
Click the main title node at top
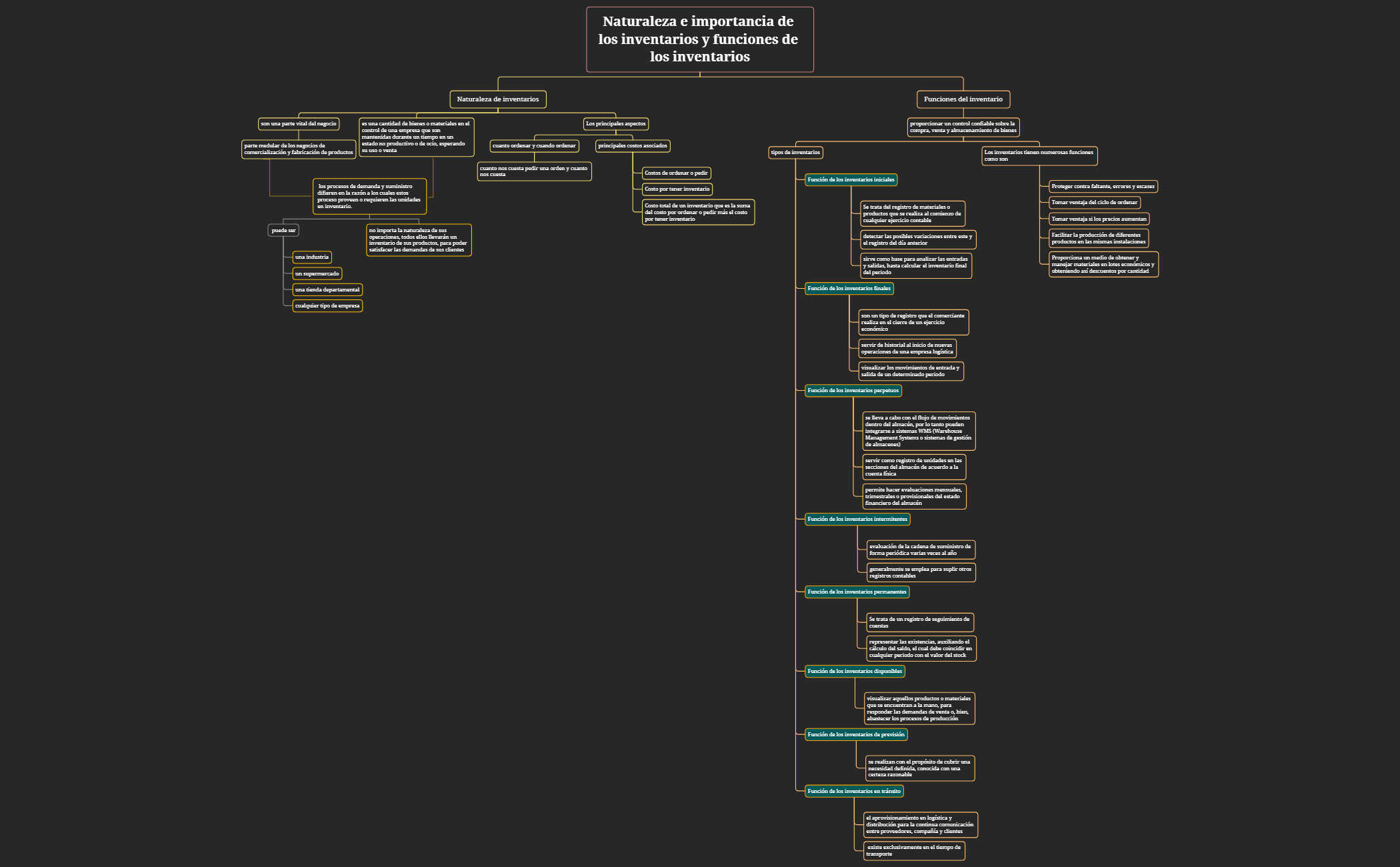pyautogui.click(x=699, y=39)
